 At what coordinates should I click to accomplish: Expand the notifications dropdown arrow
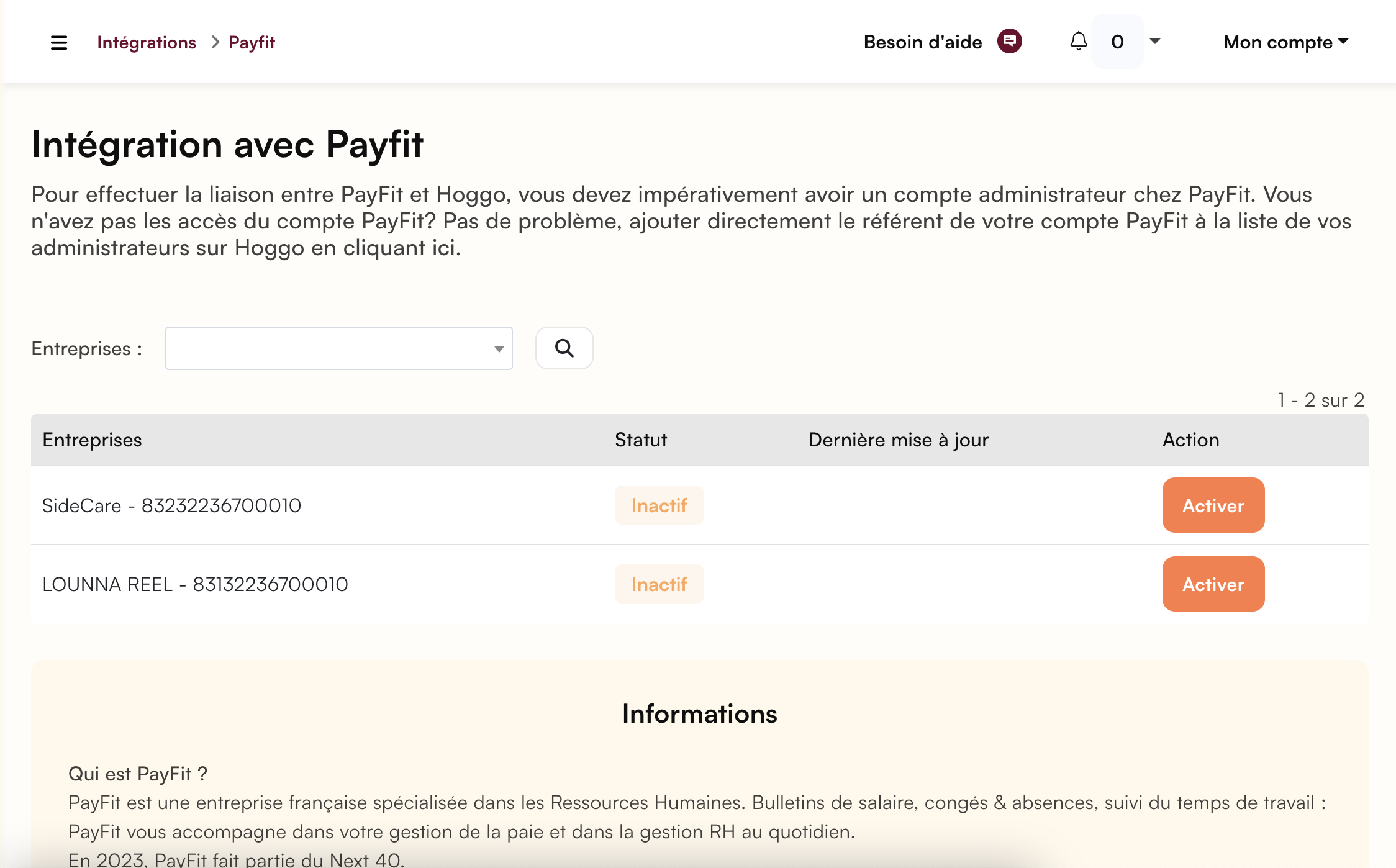(x=1155, y=42)
